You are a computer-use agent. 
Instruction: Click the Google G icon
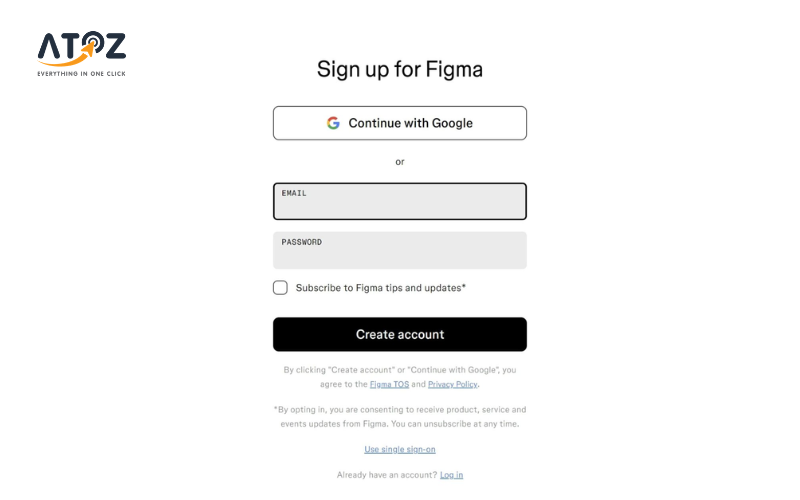[x=333, y=123]
